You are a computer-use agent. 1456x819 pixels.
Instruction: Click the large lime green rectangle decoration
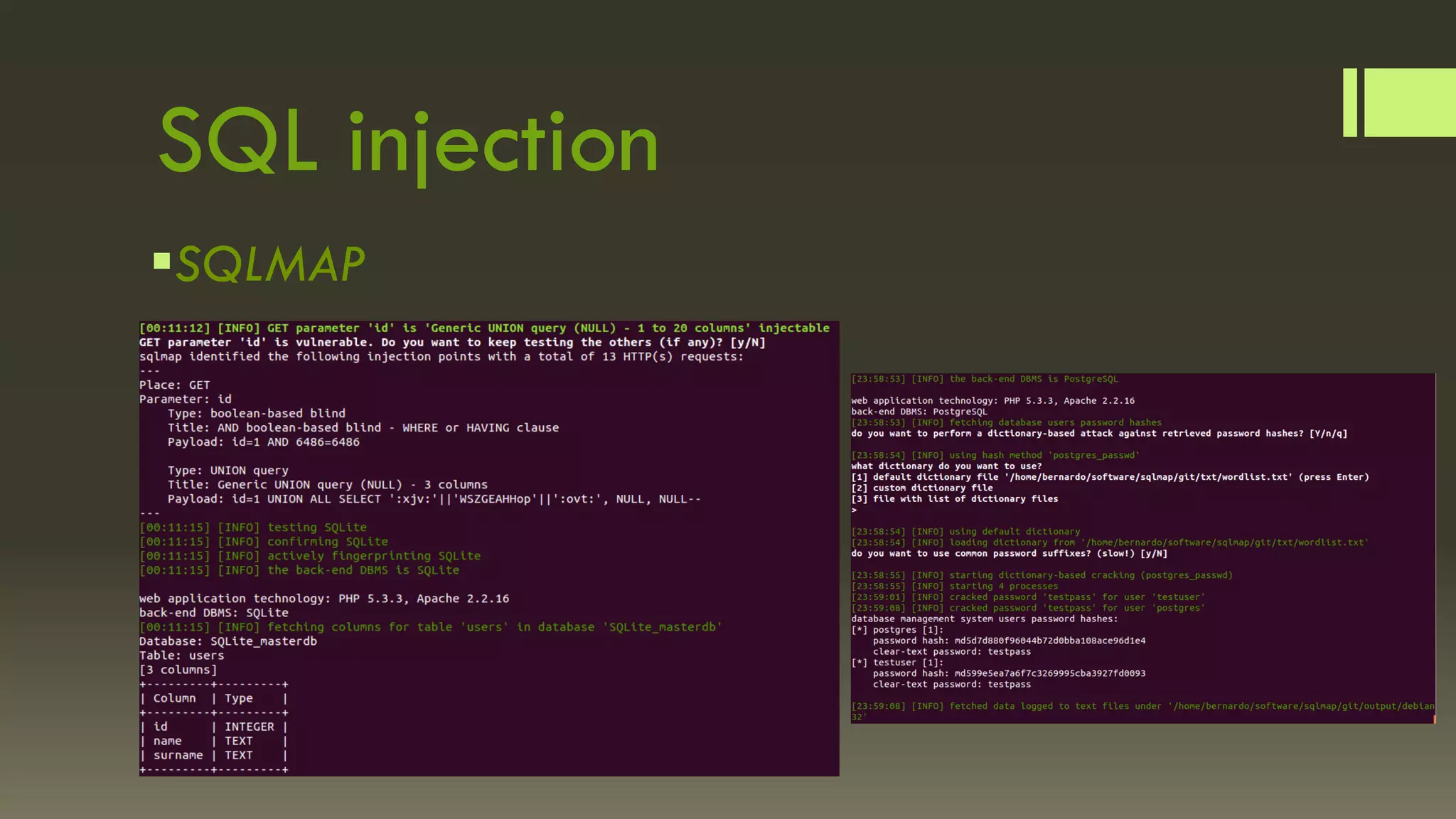[x=1409, y=102]
